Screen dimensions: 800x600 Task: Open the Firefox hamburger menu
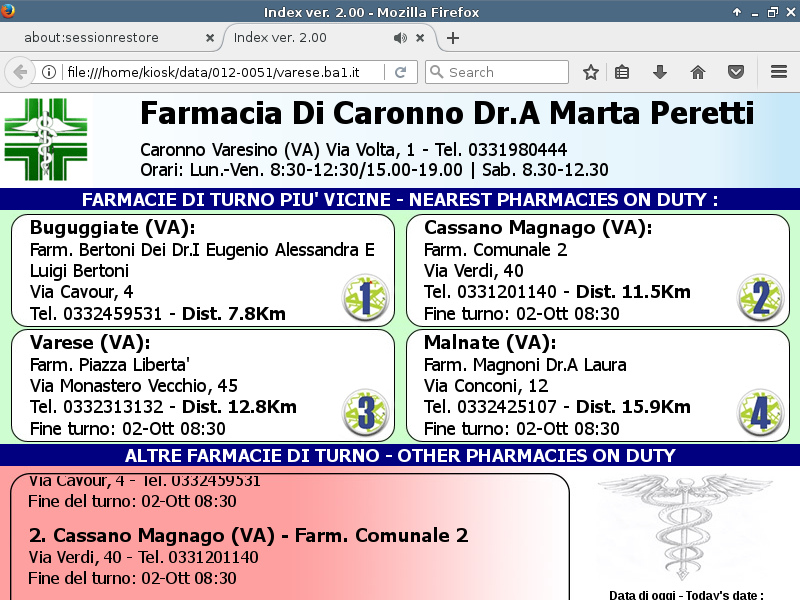pyautogui.click(x=779, y=72)
